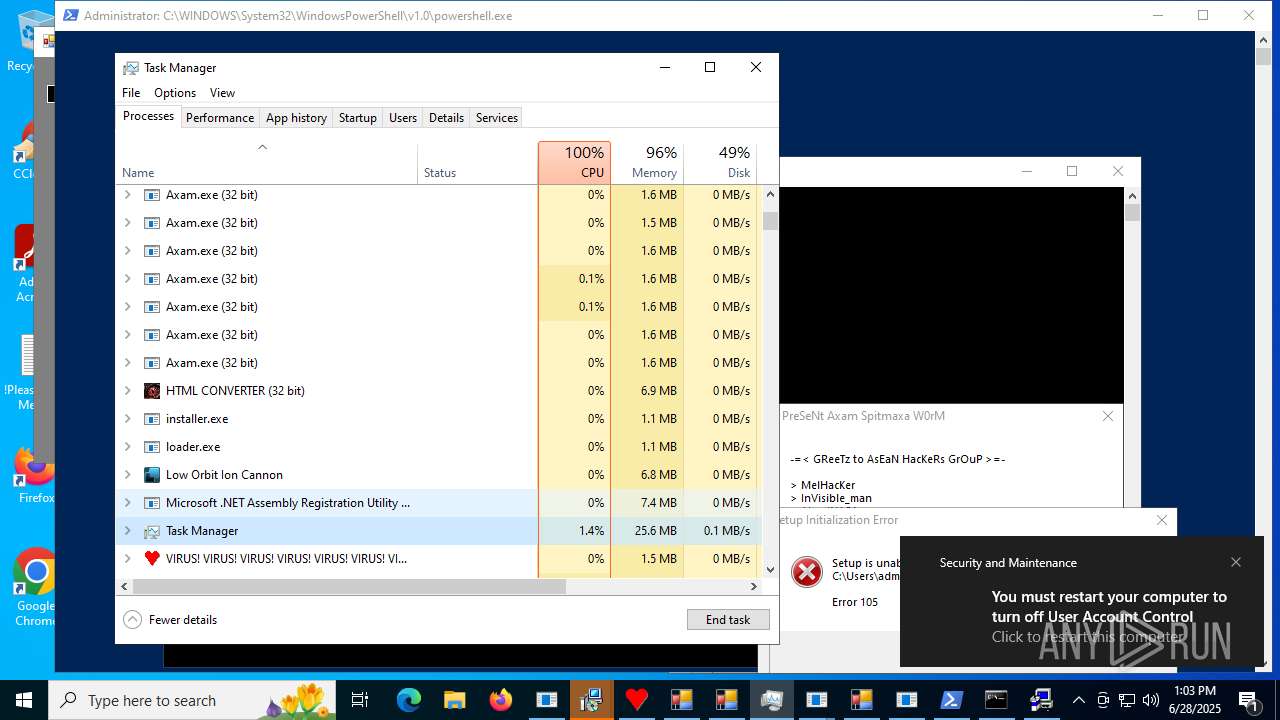The image size is (1280, 720).
Task: Click scroll-down arrow in process list
Action: (x=770, y=570)
